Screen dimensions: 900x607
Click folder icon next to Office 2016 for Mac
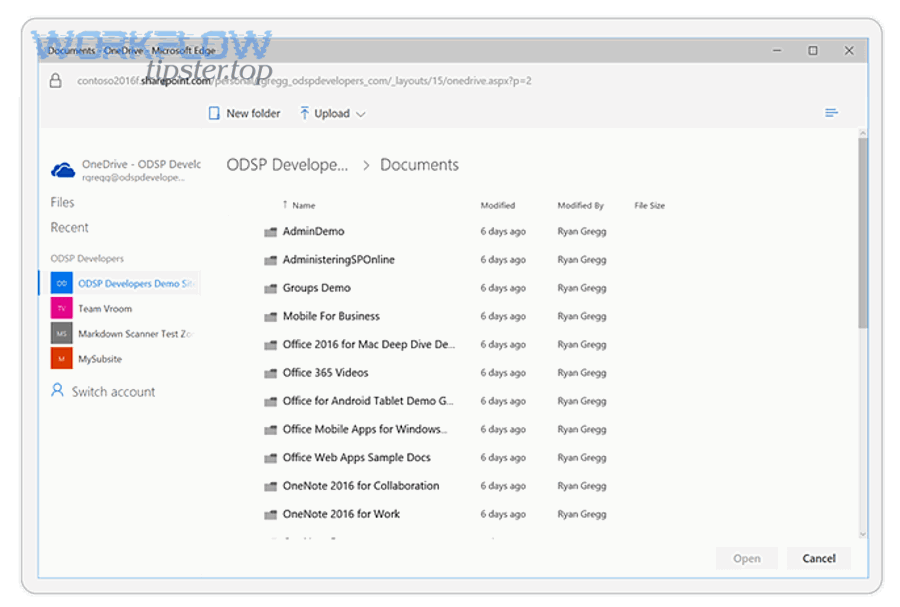point(270,345)
